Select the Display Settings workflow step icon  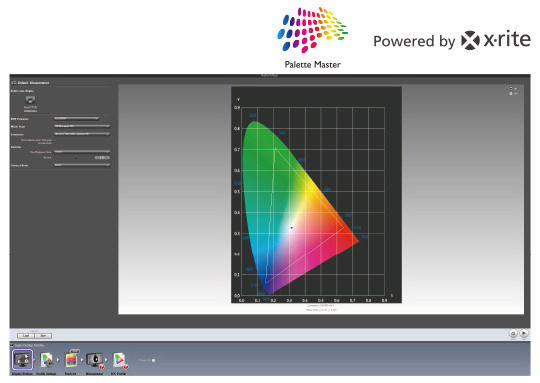click(x=23, y=360)
